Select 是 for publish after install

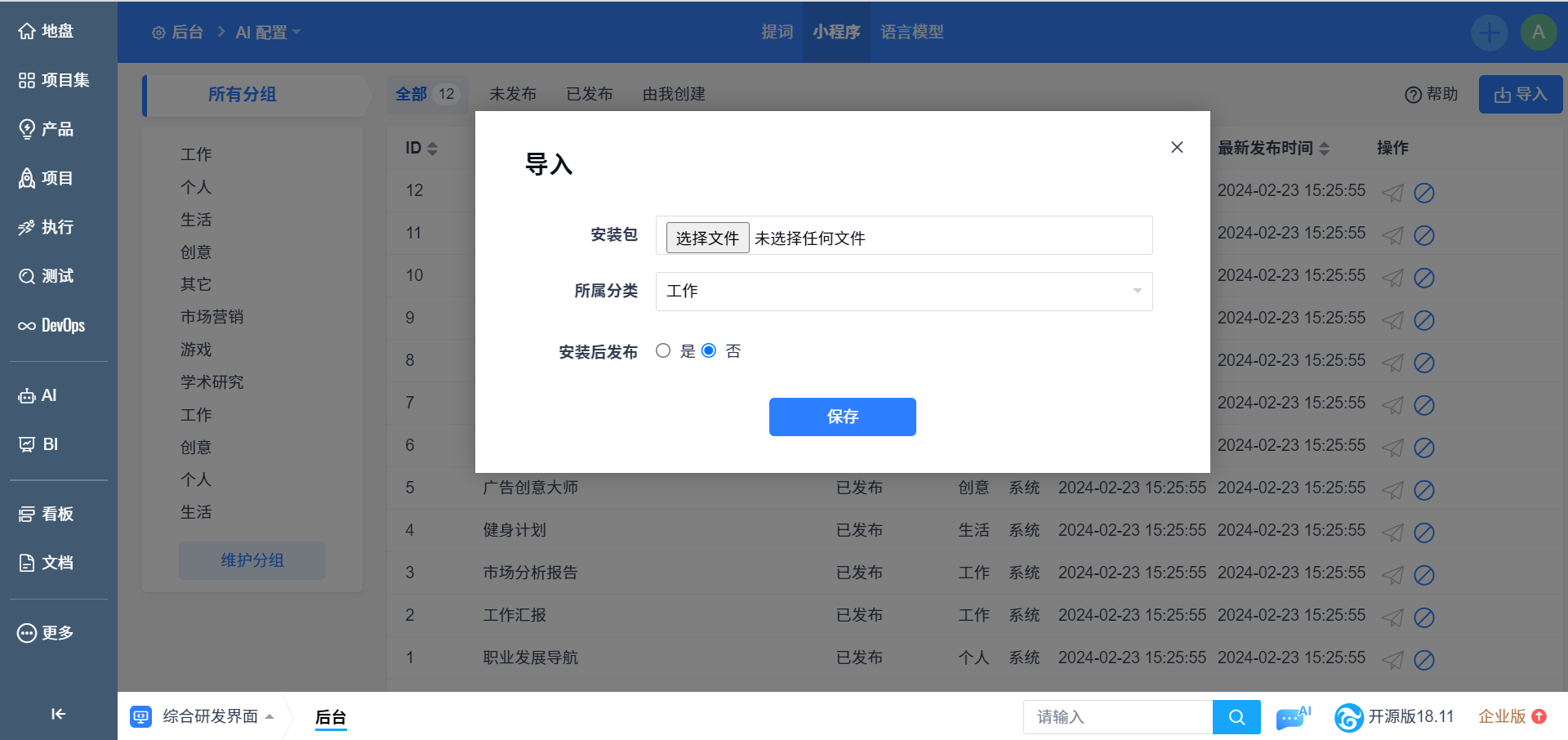point(663,350)
